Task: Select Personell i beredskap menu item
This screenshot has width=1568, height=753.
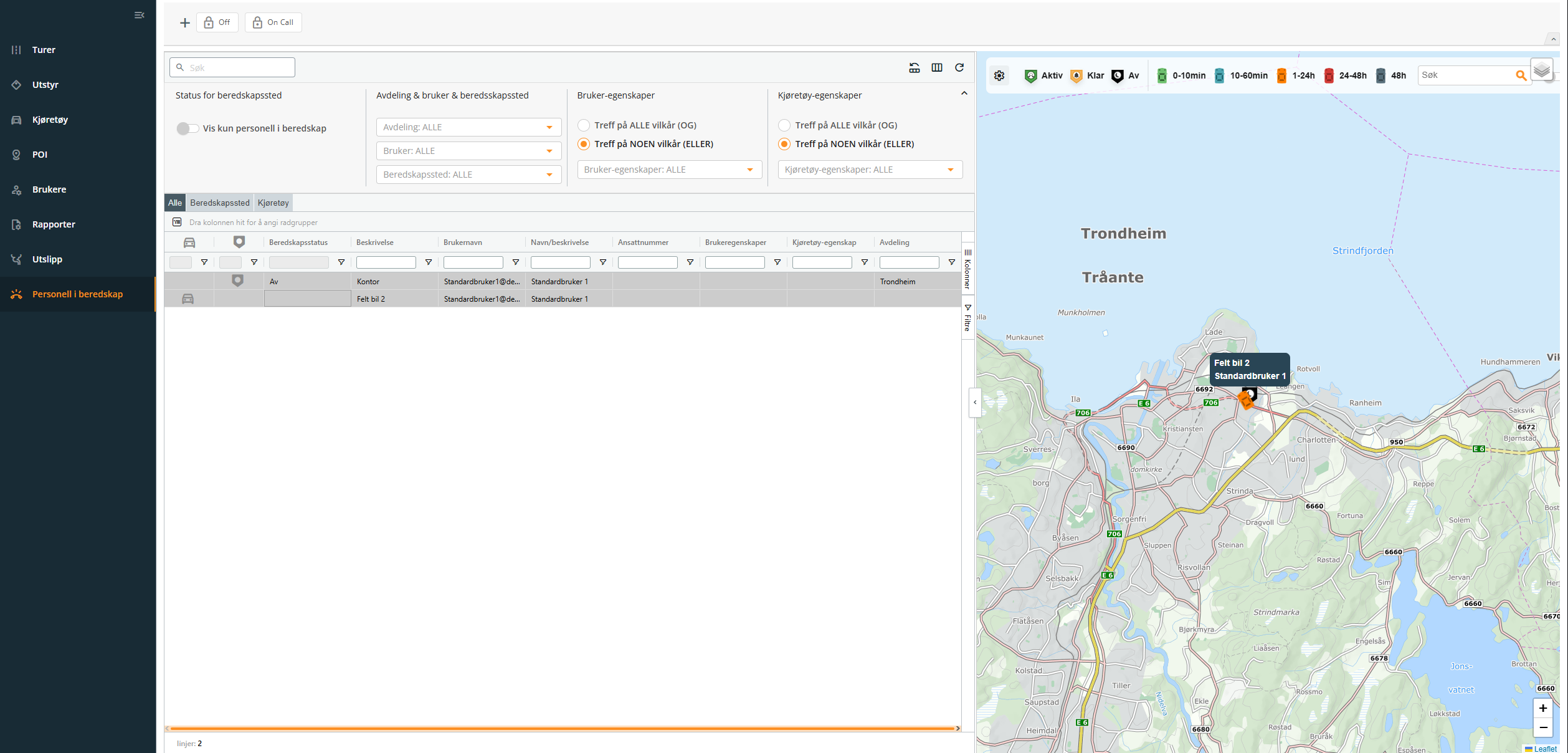Action: coord(78,294)
